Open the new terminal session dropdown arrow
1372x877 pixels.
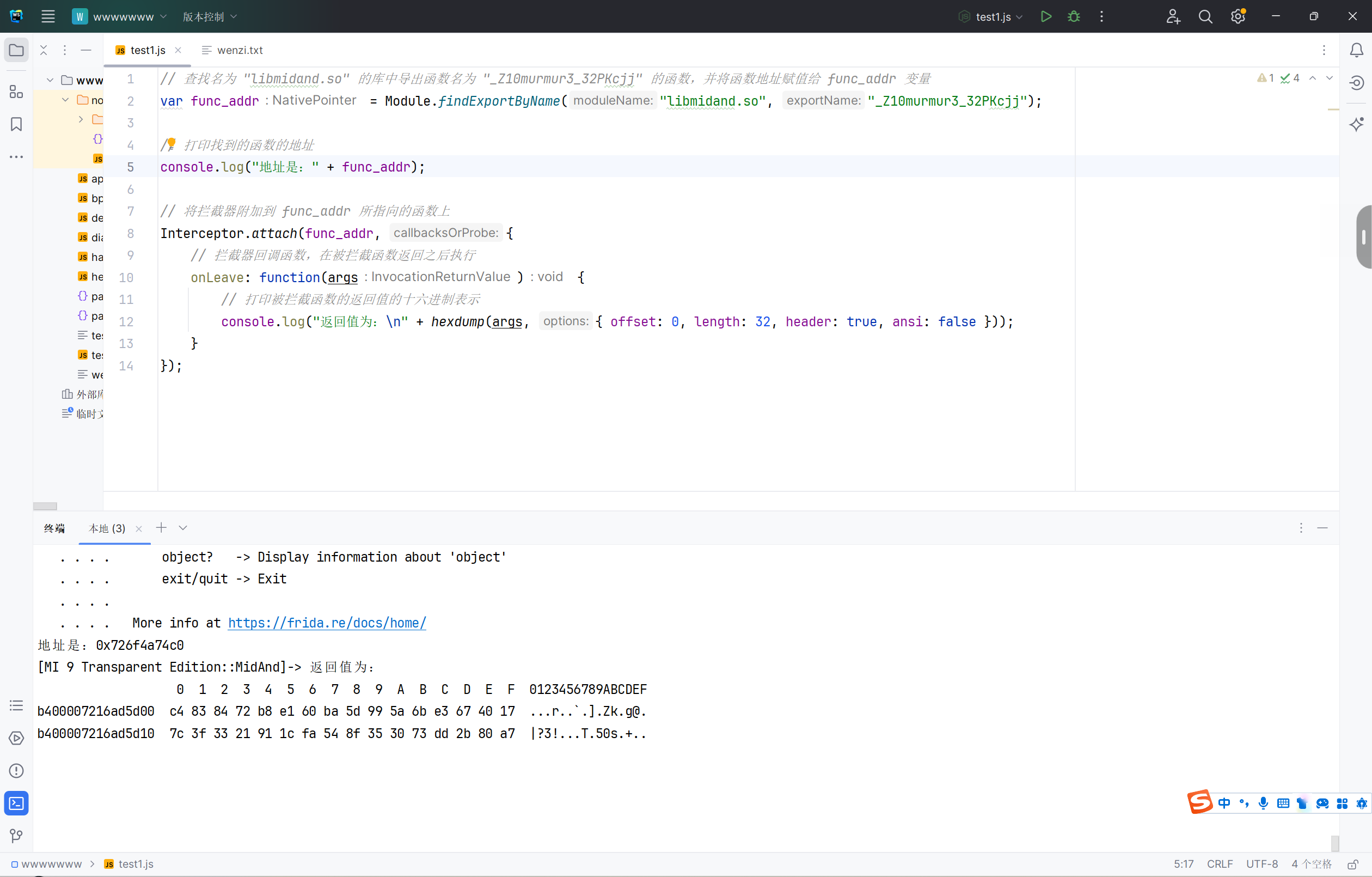183,527
